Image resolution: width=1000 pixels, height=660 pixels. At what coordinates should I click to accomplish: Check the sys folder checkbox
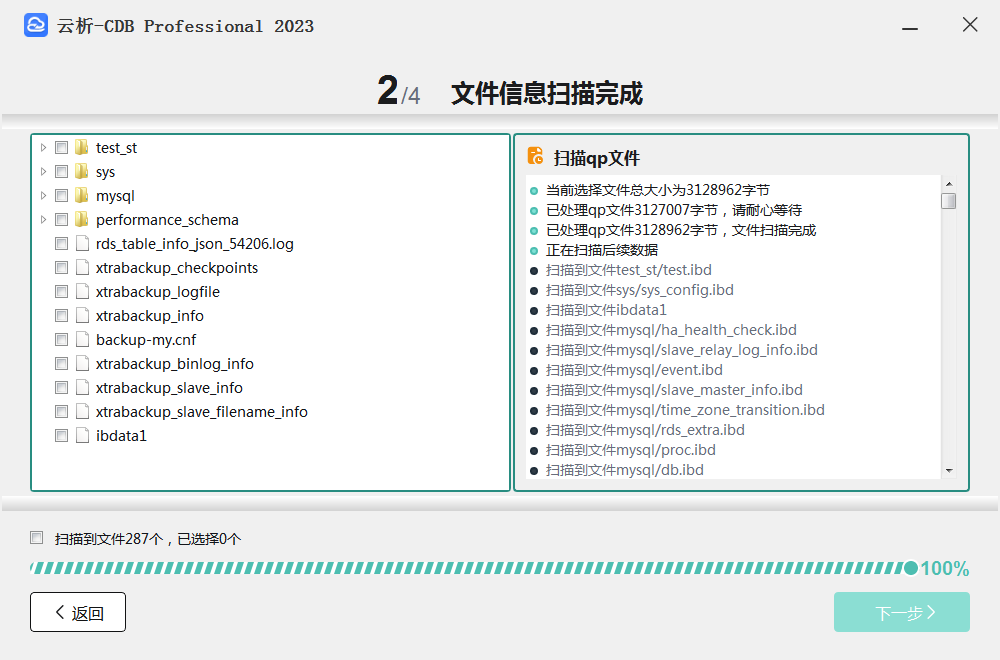click(61, 172)
